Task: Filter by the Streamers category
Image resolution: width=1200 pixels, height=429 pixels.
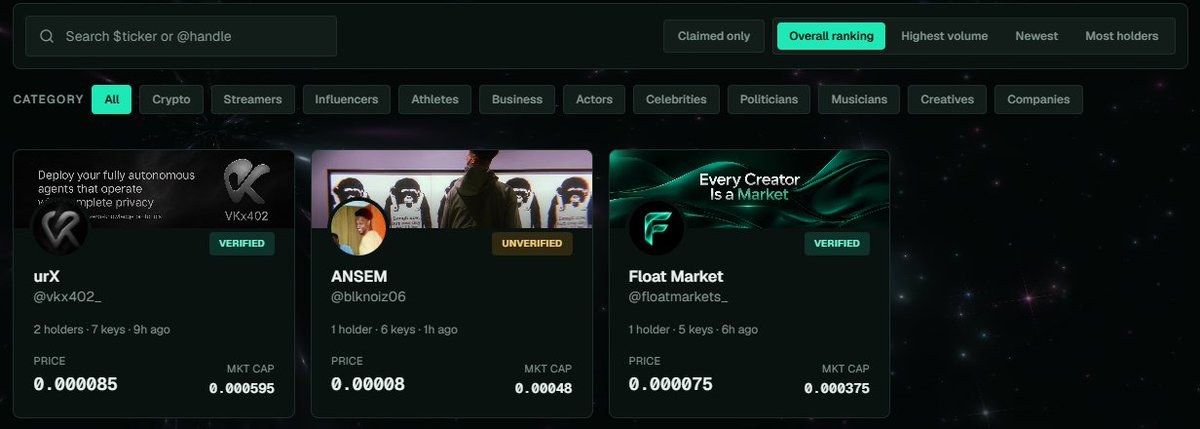Action: 253,99
